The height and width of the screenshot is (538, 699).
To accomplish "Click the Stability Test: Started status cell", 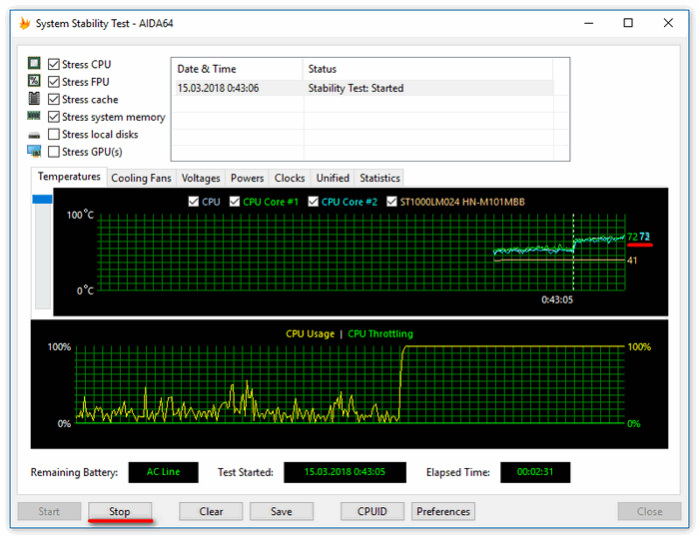I will (356, 88).
